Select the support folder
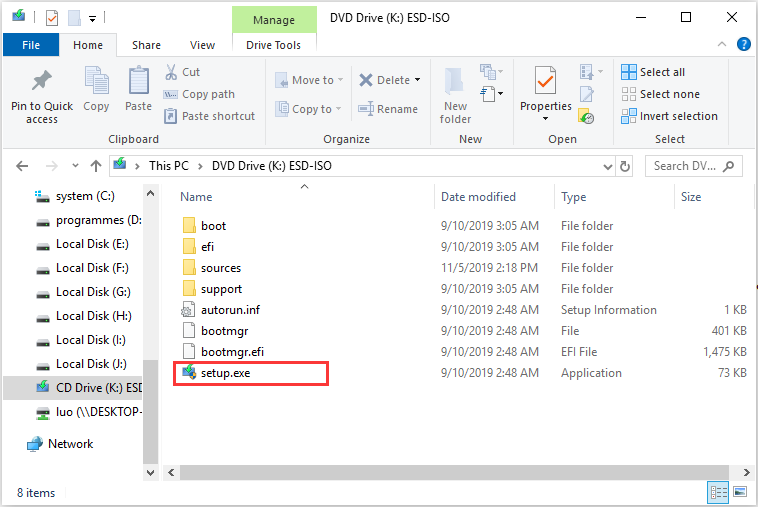This screenshot has width=758, height=507. tap(221, 289)
